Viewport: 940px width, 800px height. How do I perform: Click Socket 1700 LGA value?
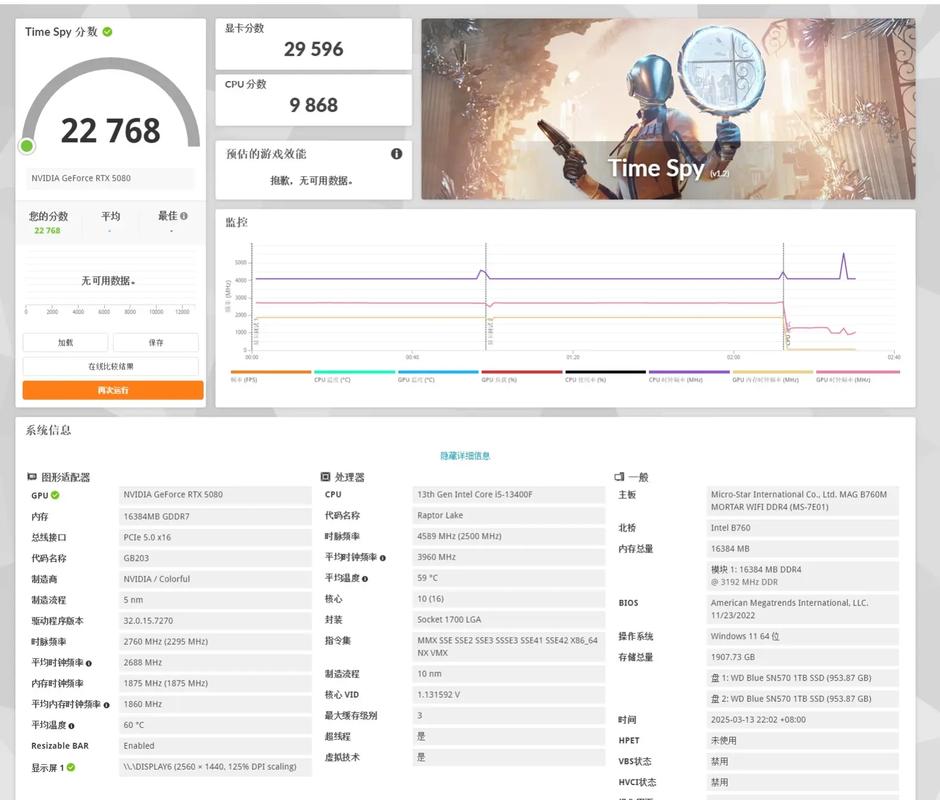point(509,619)
